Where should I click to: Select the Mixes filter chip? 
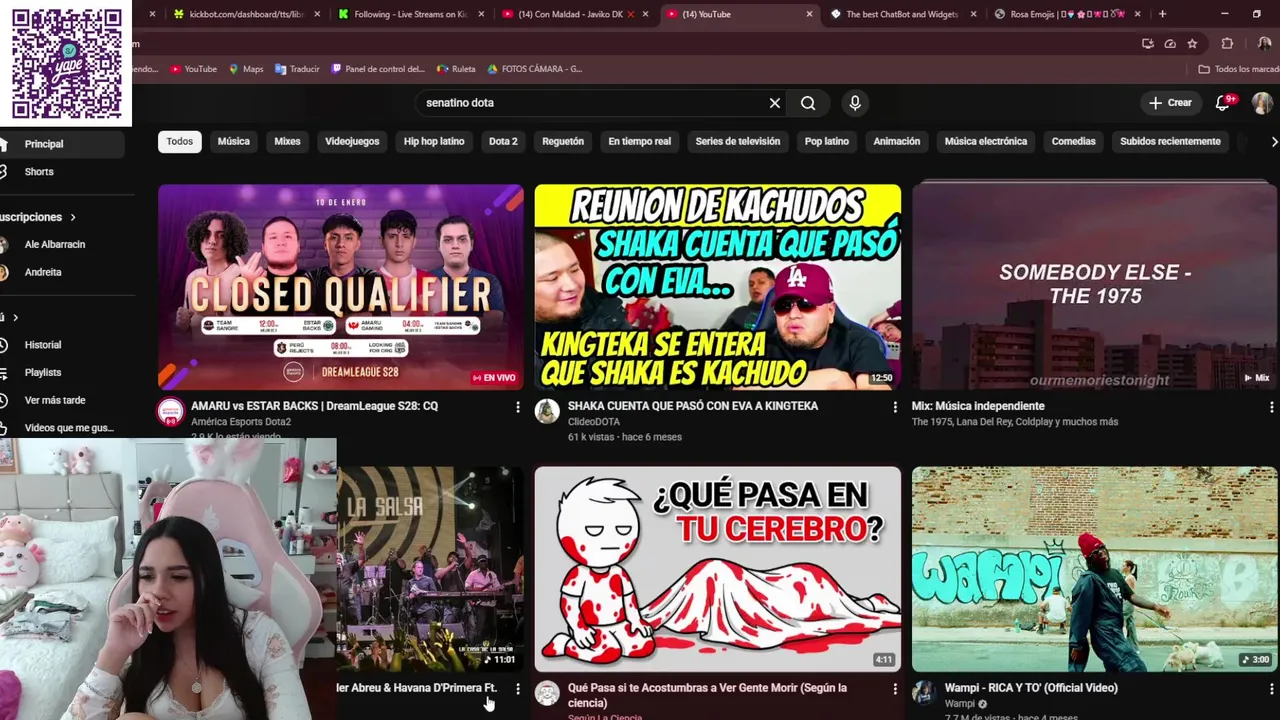(287, 141)
